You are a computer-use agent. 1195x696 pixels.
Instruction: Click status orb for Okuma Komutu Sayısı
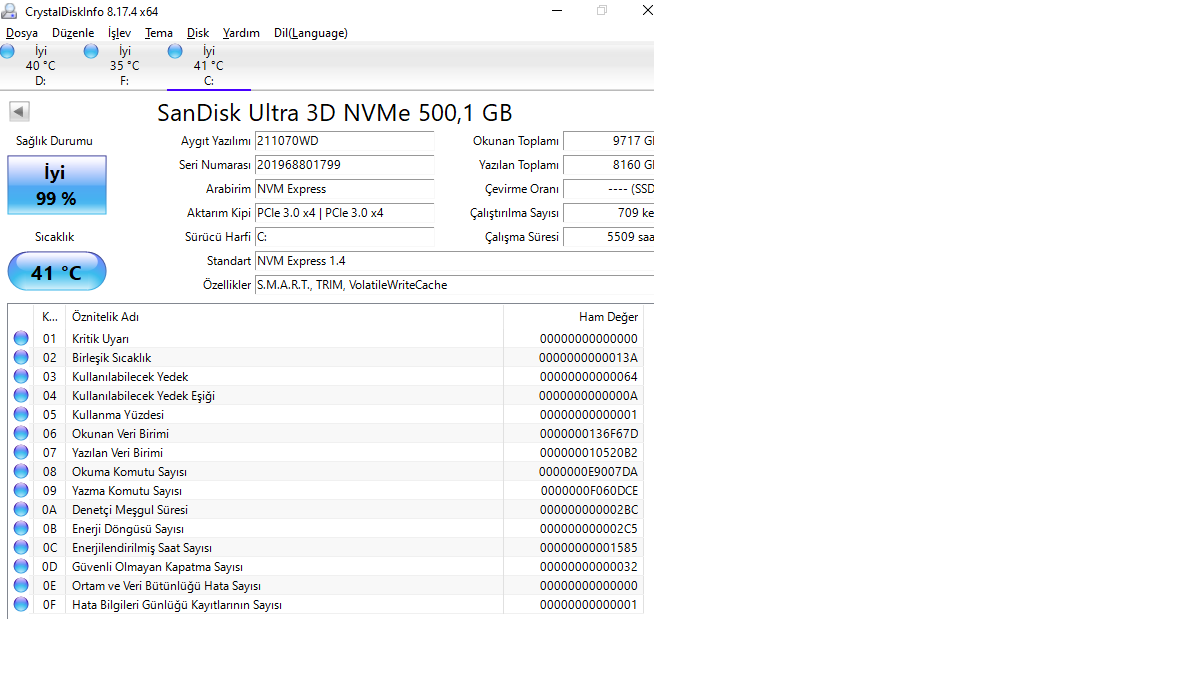[21, 471]
